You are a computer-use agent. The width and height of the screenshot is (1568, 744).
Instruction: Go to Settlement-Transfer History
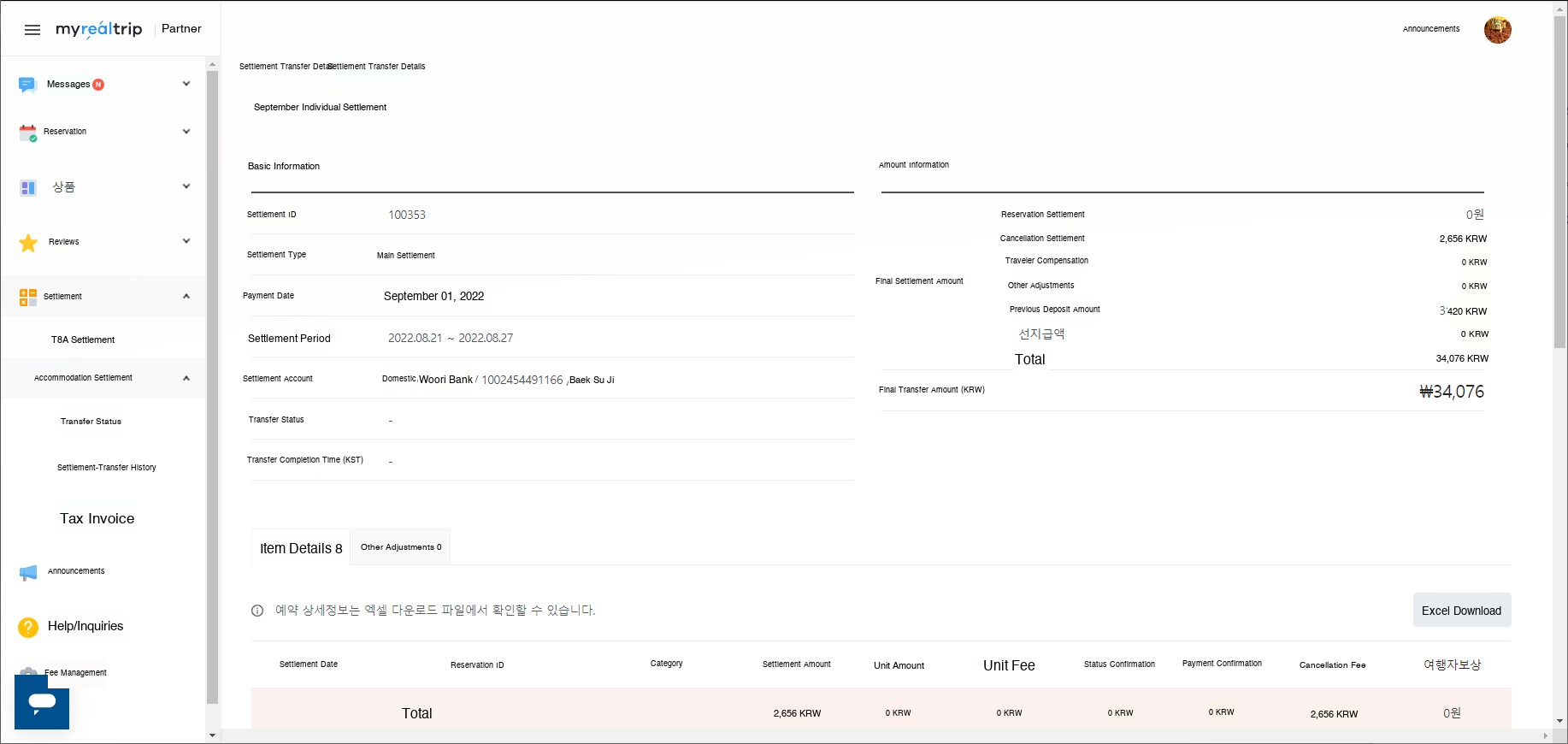coord(107,468)
